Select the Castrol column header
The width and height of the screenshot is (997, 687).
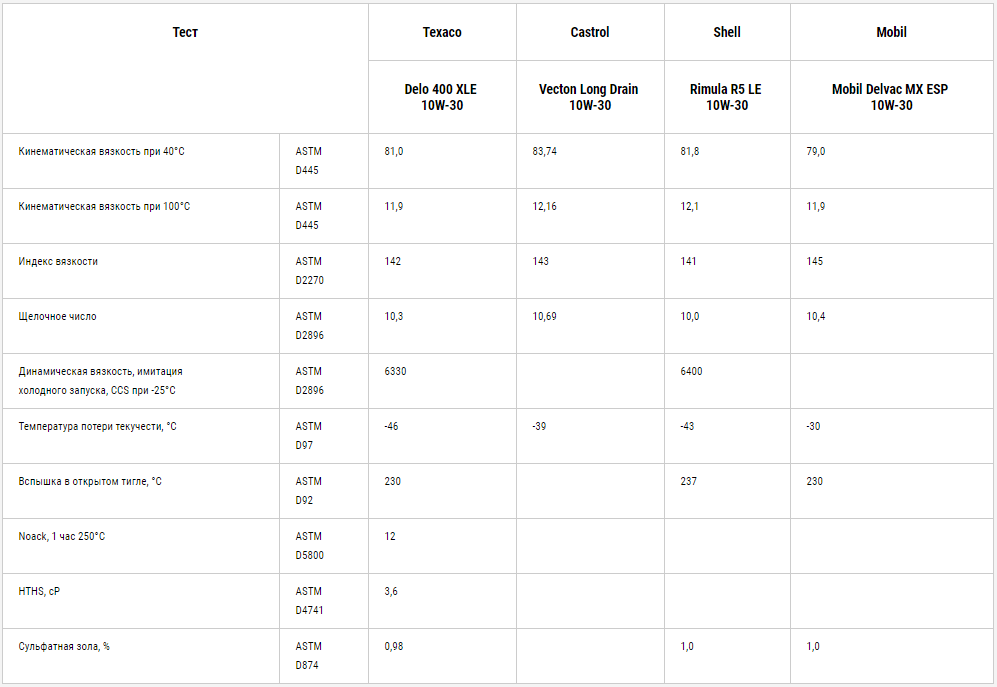pos(590,32)
